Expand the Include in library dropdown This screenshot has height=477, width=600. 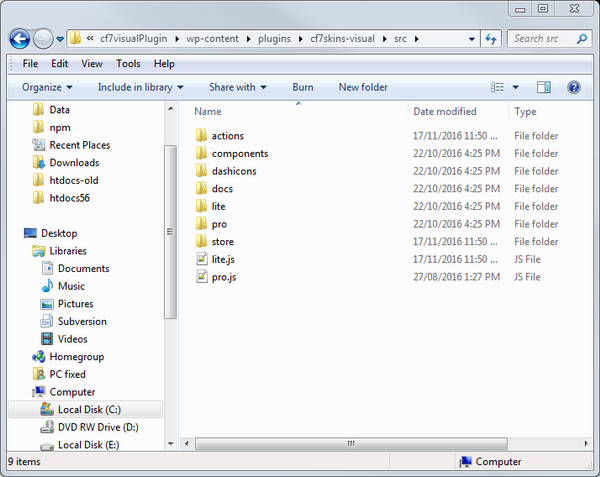pos(141,87)
